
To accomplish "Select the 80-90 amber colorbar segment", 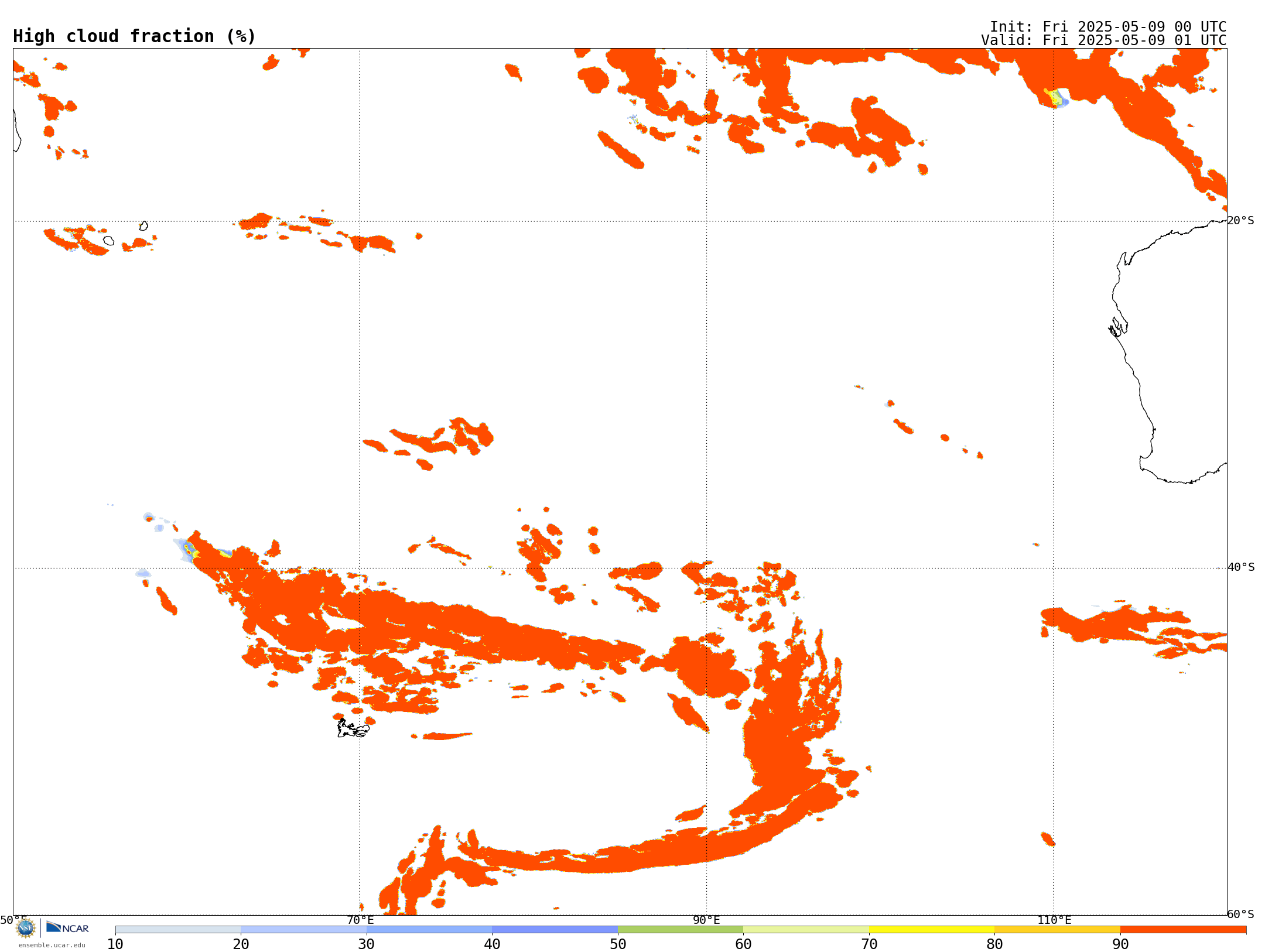I will (1057, 930).
